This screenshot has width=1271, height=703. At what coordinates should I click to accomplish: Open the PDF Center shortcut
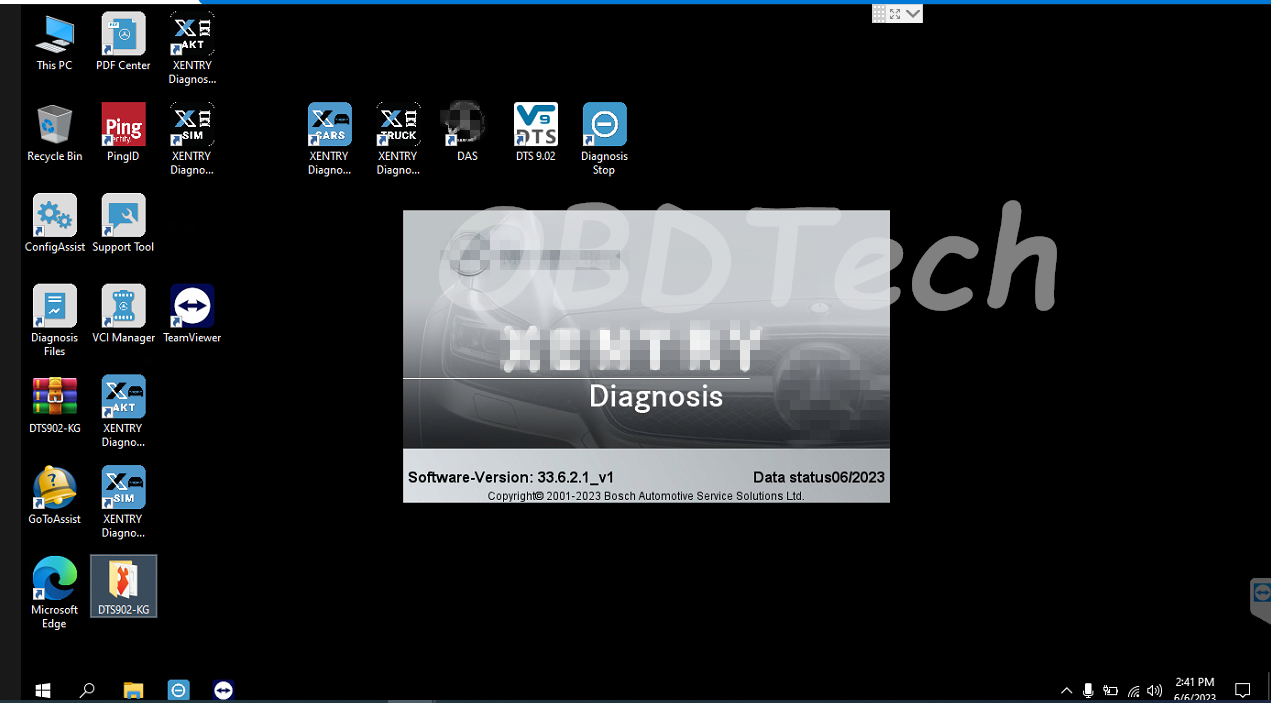[x=123, y=42]
